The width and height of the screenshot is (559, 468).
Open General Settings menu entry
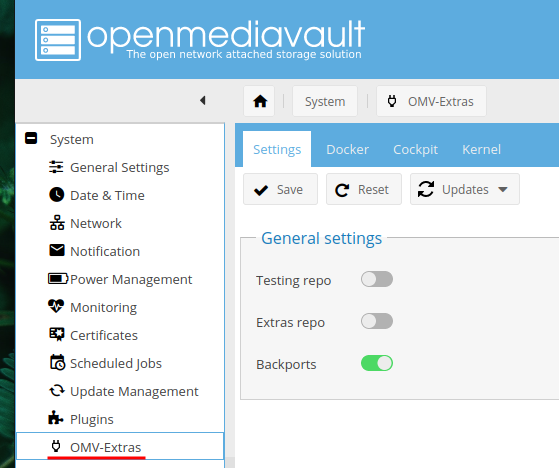[119, 168]
